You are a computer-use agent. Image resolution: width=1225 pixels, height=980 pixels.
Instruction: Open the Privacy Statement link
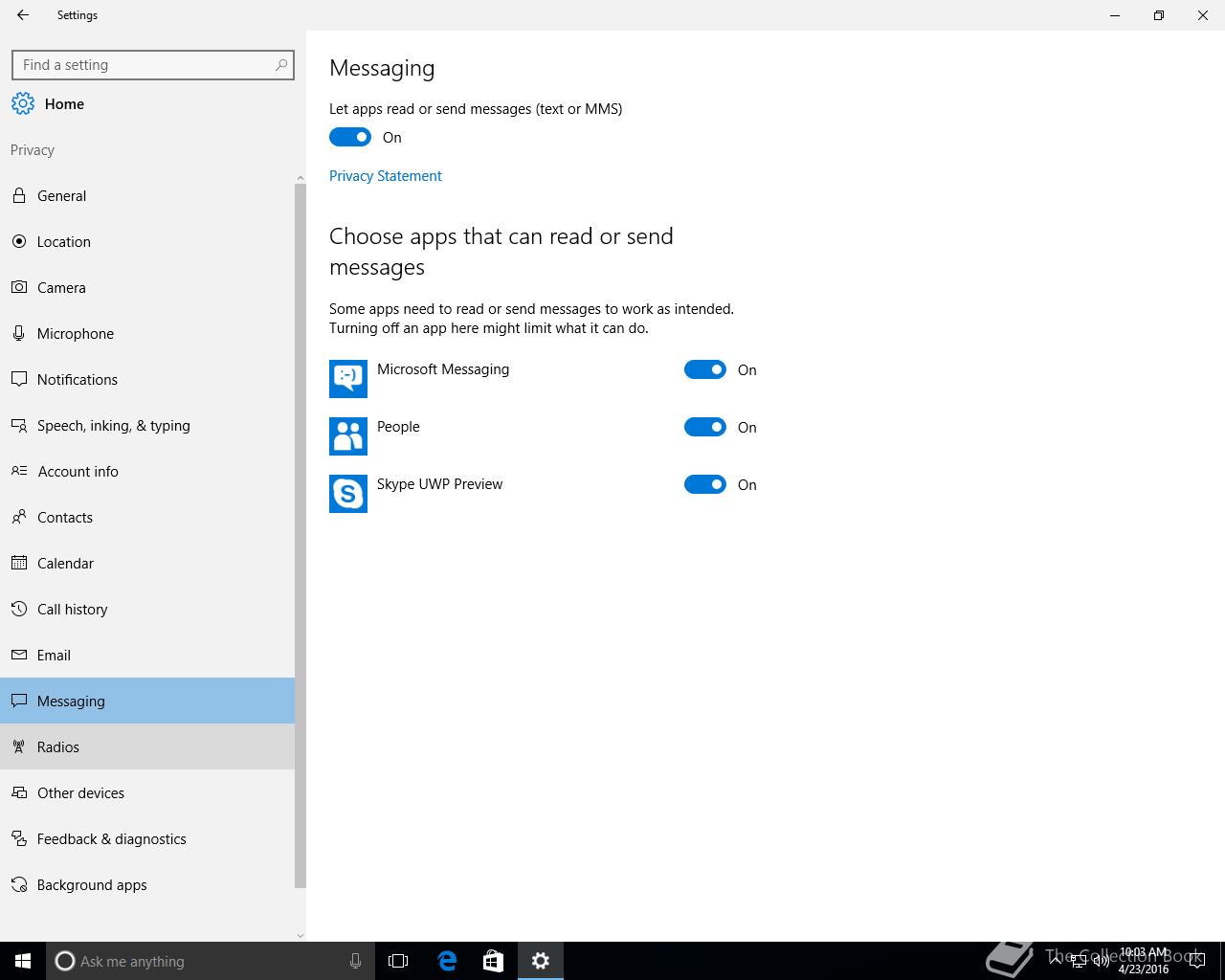coord(386,175)
